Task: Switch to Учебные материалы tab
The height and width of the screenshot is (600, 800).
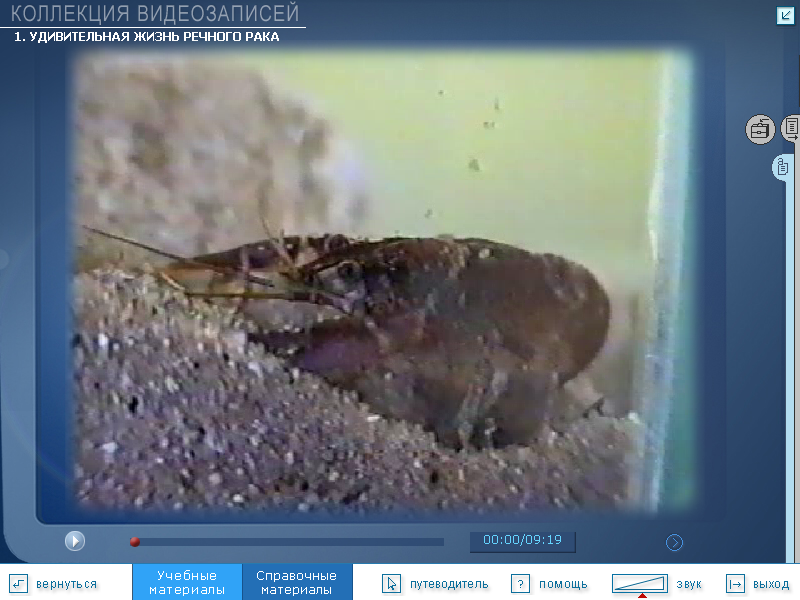Action: (187, 582)
